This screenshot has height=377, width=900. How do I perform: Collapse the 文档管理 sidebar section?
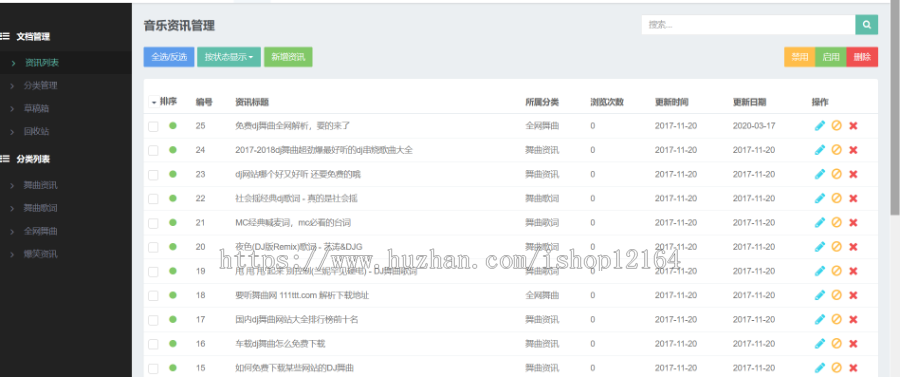(x=33, y=37)
